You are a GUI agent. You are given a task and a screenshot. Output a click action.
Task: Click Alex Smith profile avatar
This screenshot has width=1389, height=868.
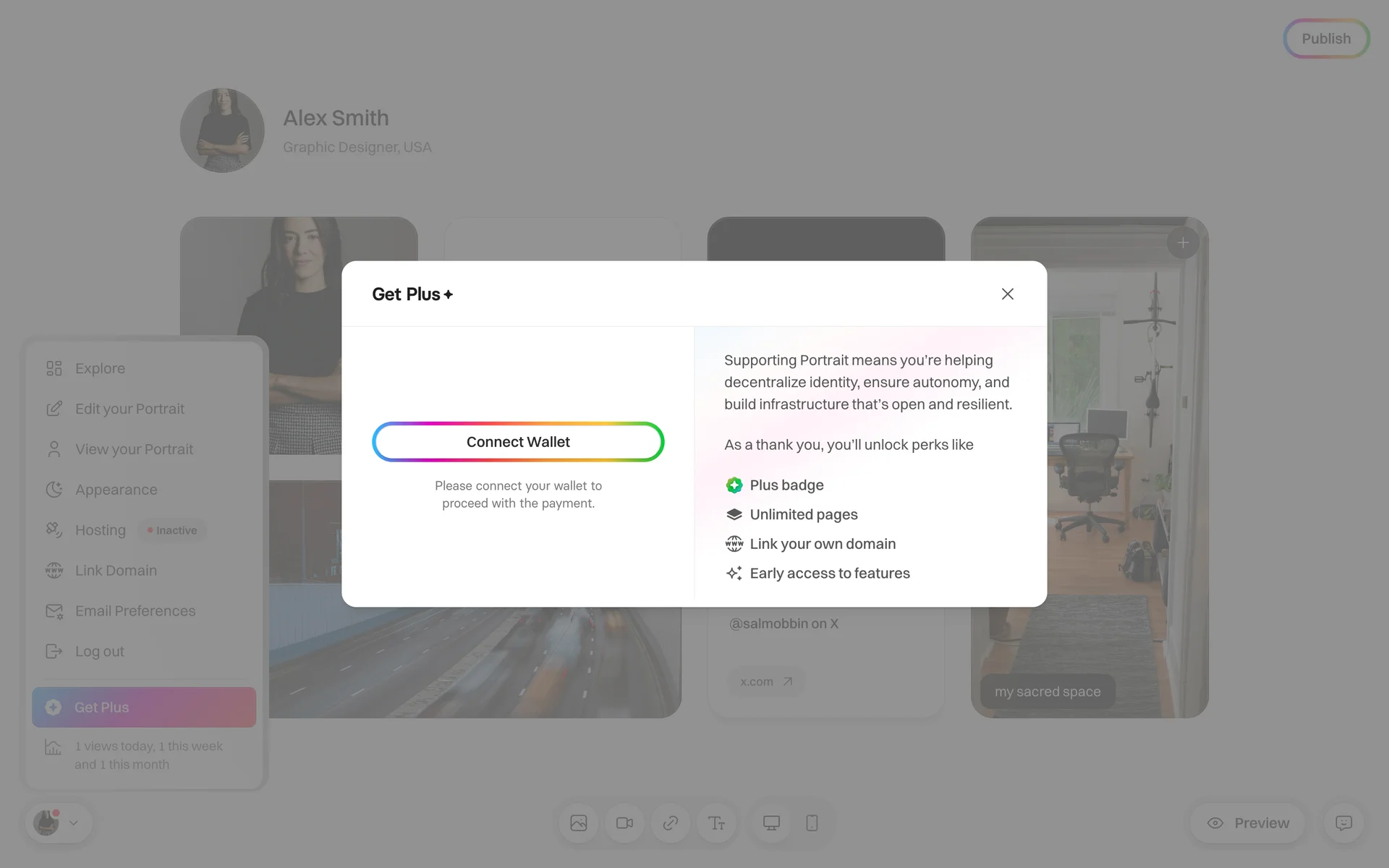(222, 130)
